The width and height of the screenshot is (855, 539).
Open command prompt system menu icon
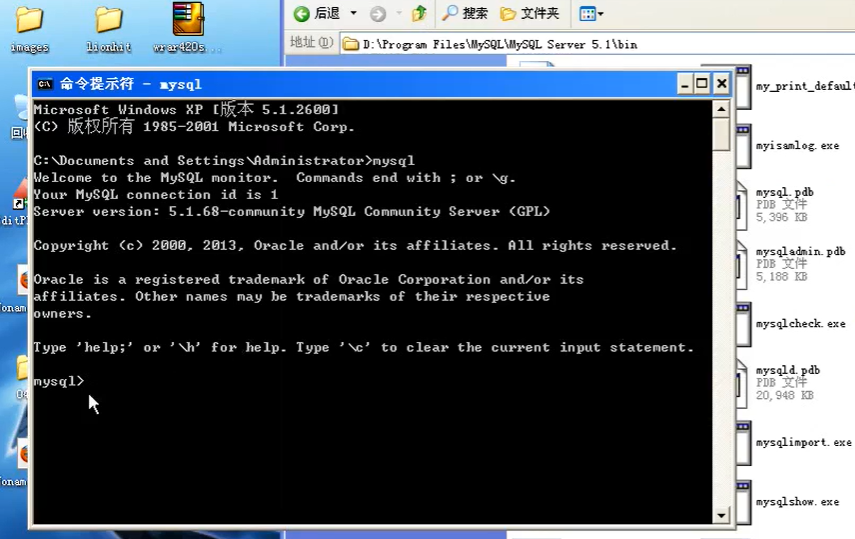point(45,84)
